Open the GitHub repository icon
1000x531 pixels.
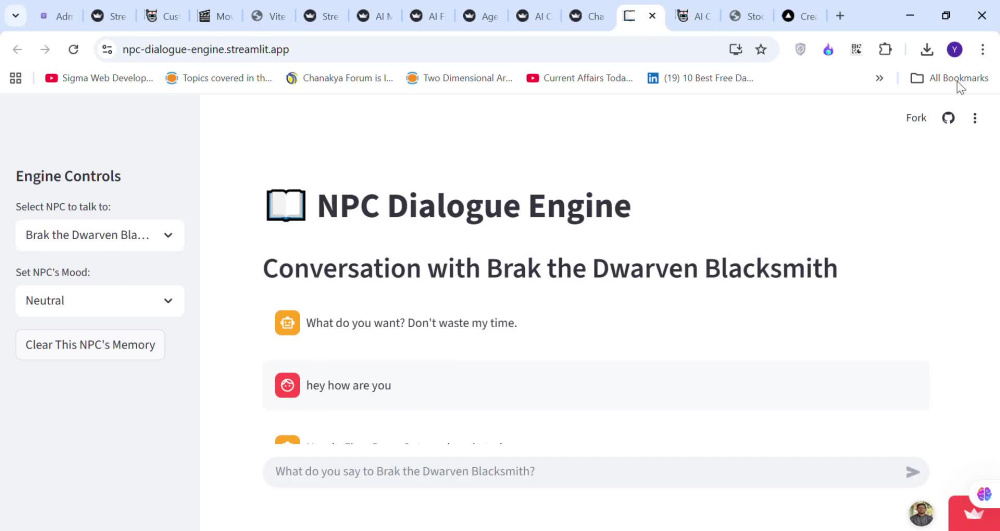coord(948,118)
